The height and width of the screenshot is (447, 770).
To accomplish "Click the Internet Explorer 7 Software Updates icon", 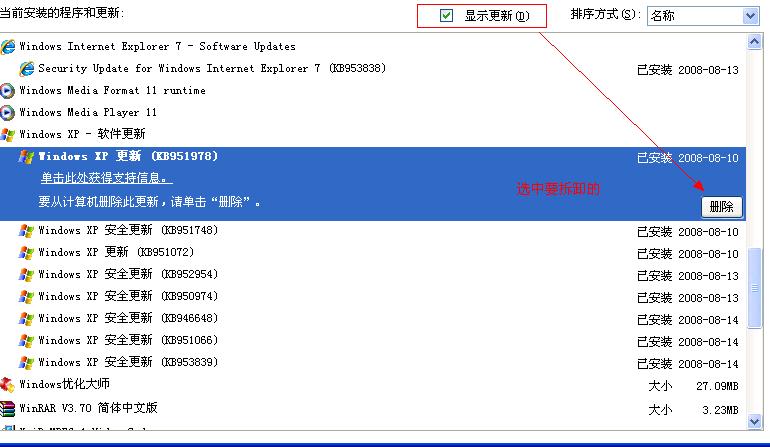I will 8,47.
